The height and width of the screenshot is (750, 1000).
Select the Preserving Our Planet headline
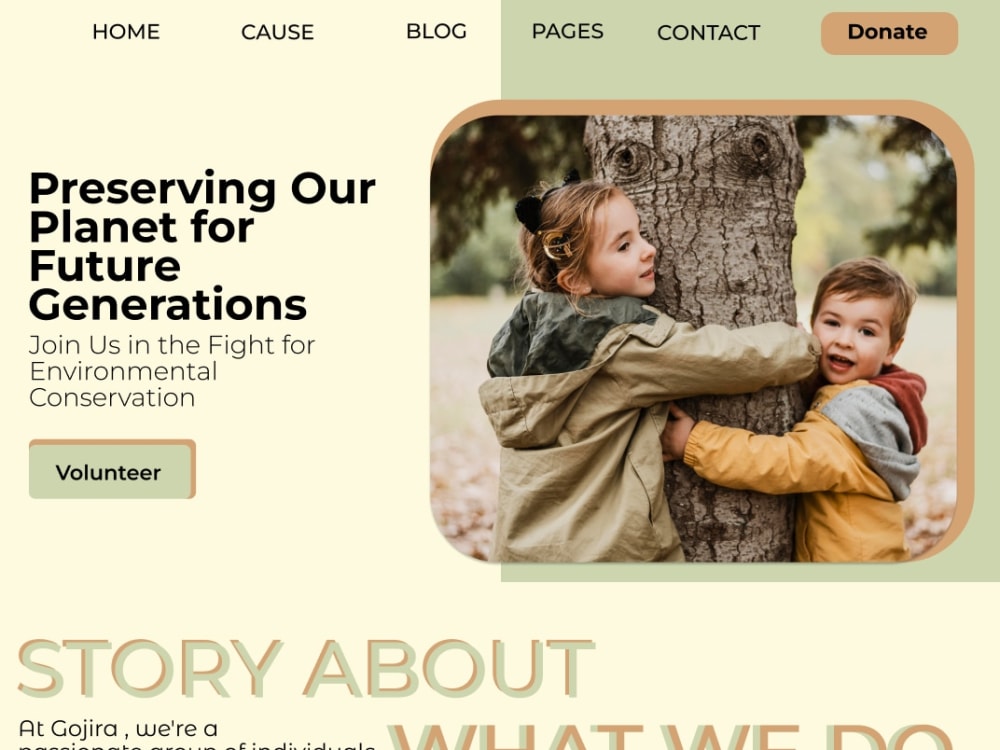202,246
